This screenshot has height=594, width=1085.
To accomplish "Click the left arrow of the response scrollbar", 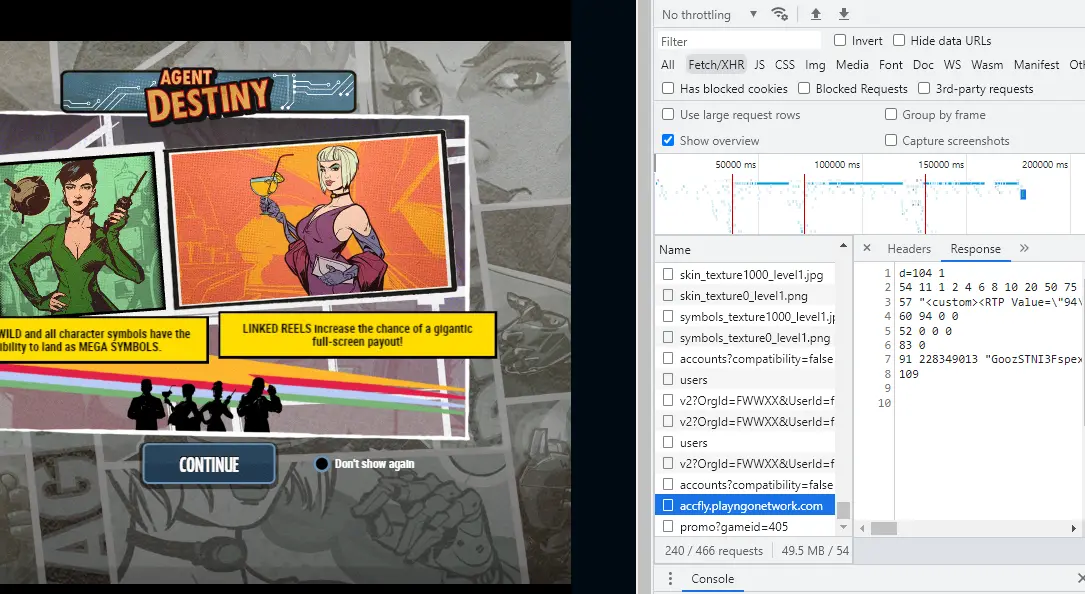I will (x=862, y=528).
